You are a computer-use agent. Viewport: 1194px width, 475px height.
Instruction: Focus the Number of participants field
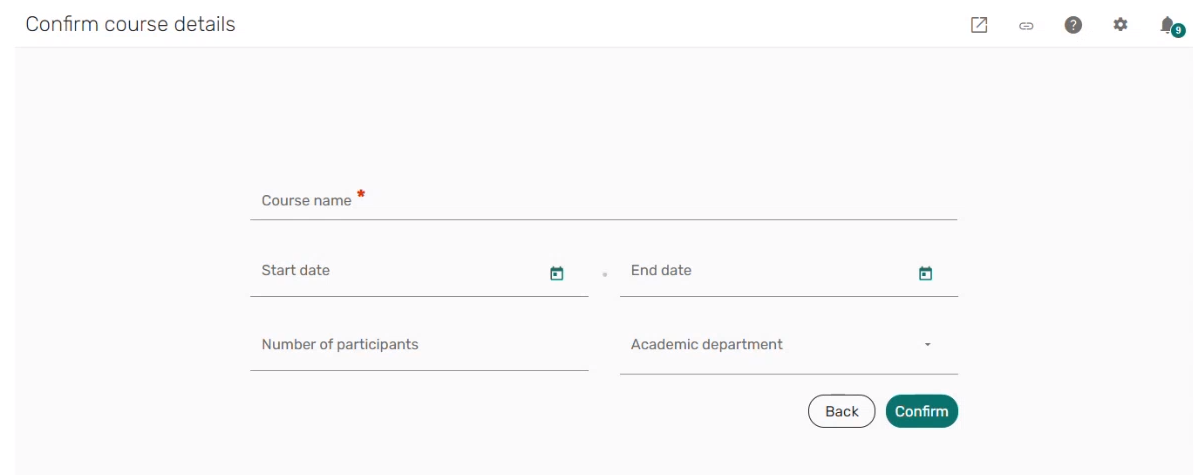coord(418,345)
